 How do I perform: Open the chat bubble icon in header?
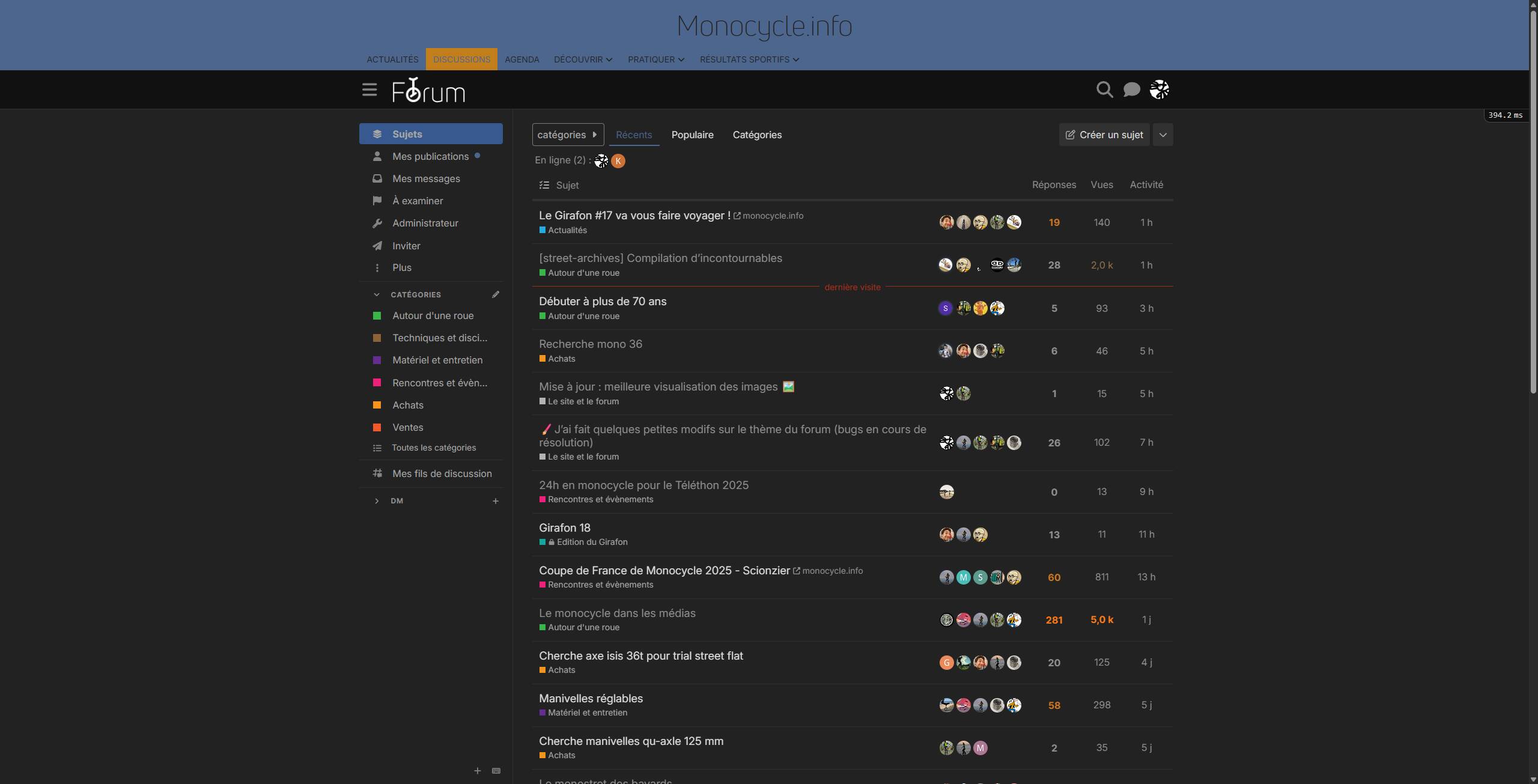point(1132,90)
